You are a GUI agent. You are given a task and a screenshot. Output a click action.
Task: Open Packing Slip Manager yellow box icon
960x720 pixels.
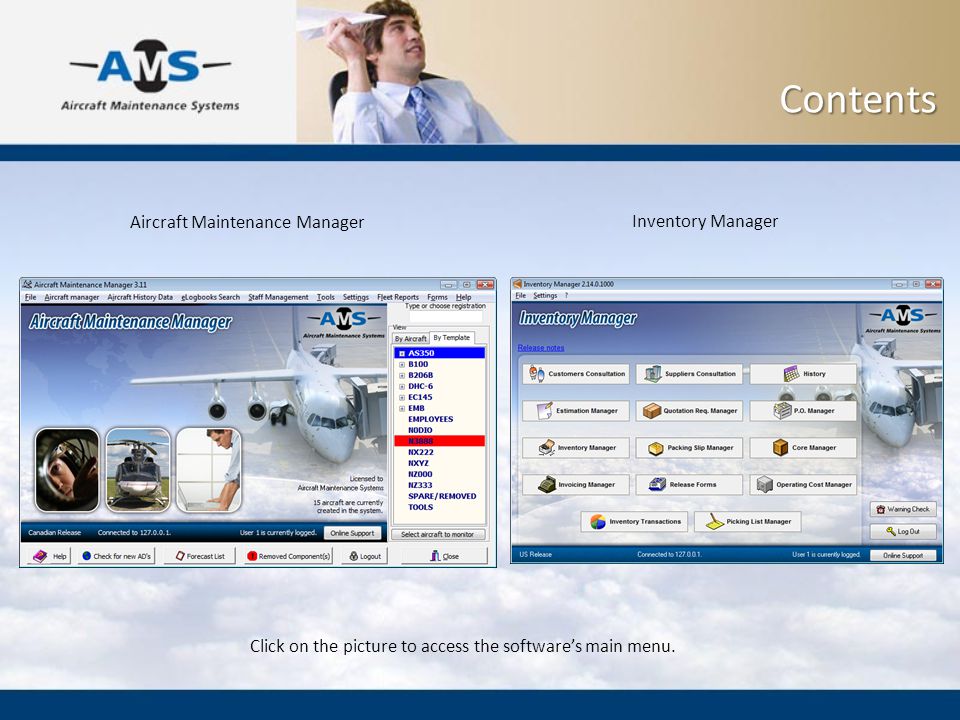(x=656, y=448)
